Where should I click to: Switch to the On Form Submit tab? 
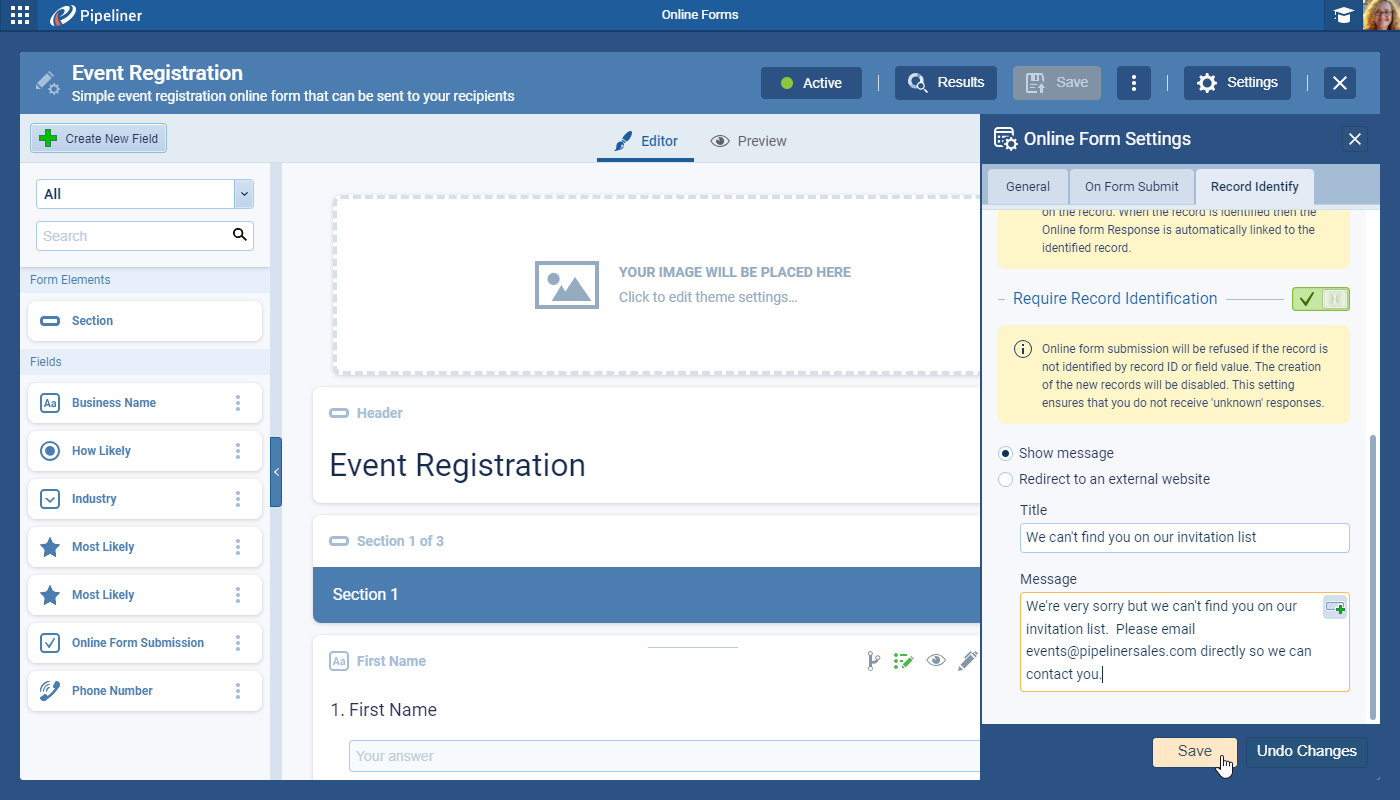(1131, 187)
